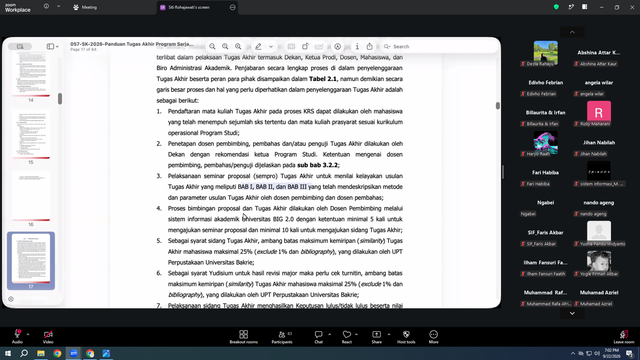The width and height of the screenshot is (640, 360).
Task: Click zoom in in the PDF toolbar
Action: pos(238,47)
